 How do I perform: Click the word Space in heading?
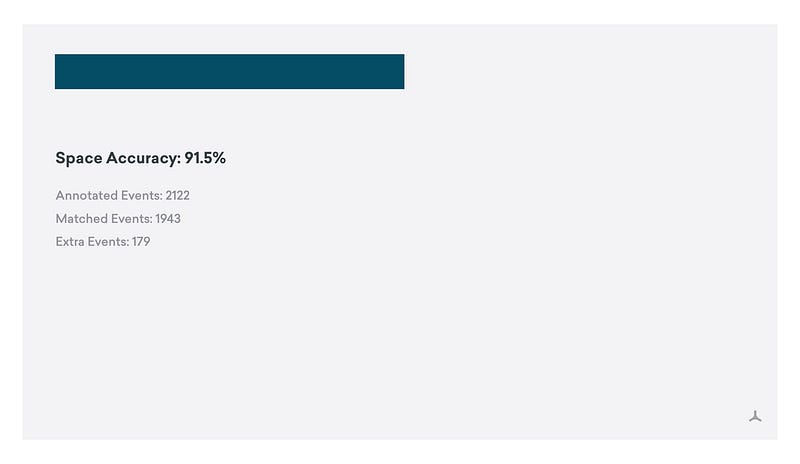click(x=79, y=159)
